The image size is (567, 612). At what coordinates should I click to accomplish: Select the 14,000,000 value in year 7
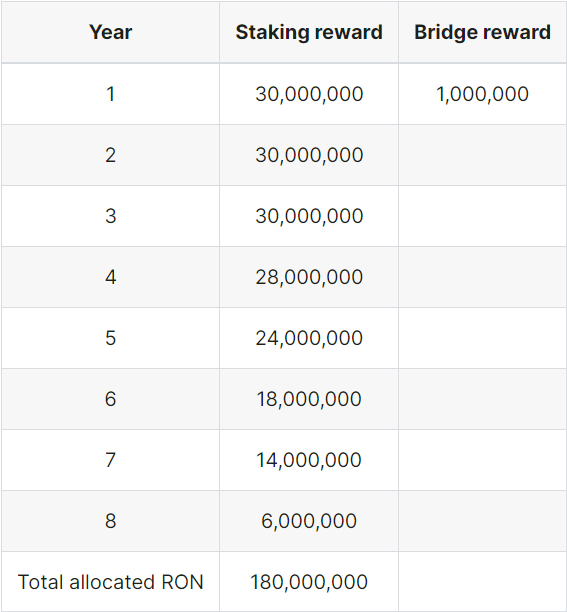[x=309, y=460]
